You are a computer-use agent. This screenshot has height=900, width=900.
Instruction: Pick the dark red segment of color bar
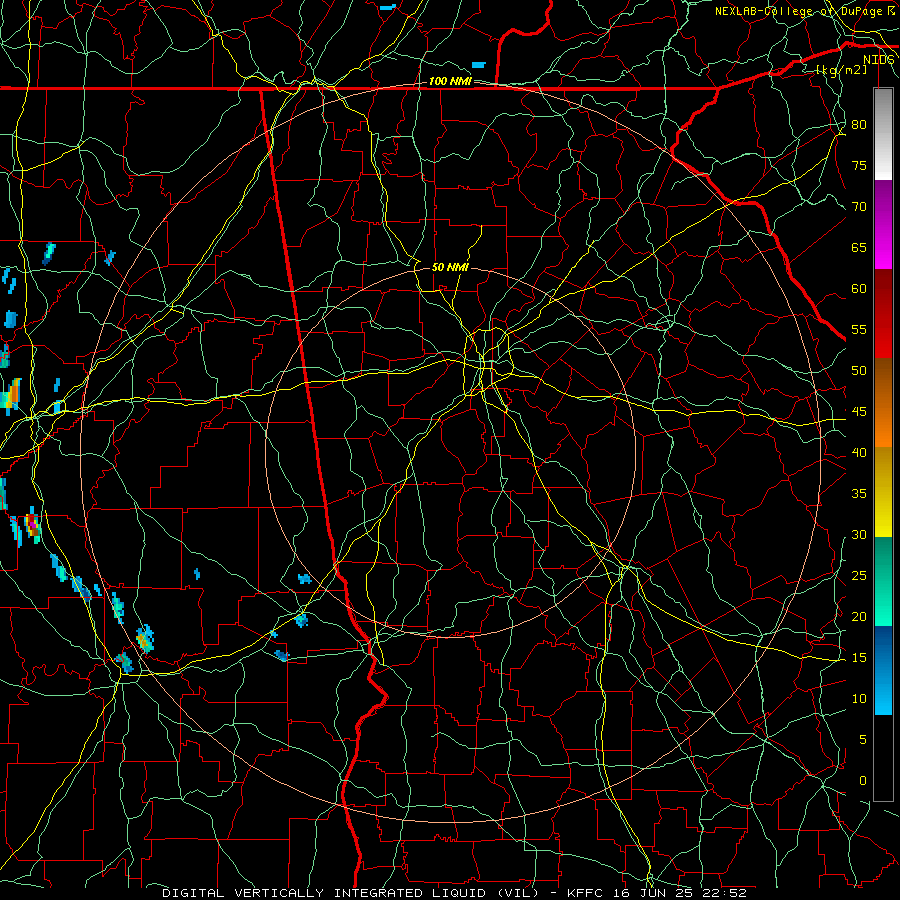pyautogui.click(x=883, y=314)
